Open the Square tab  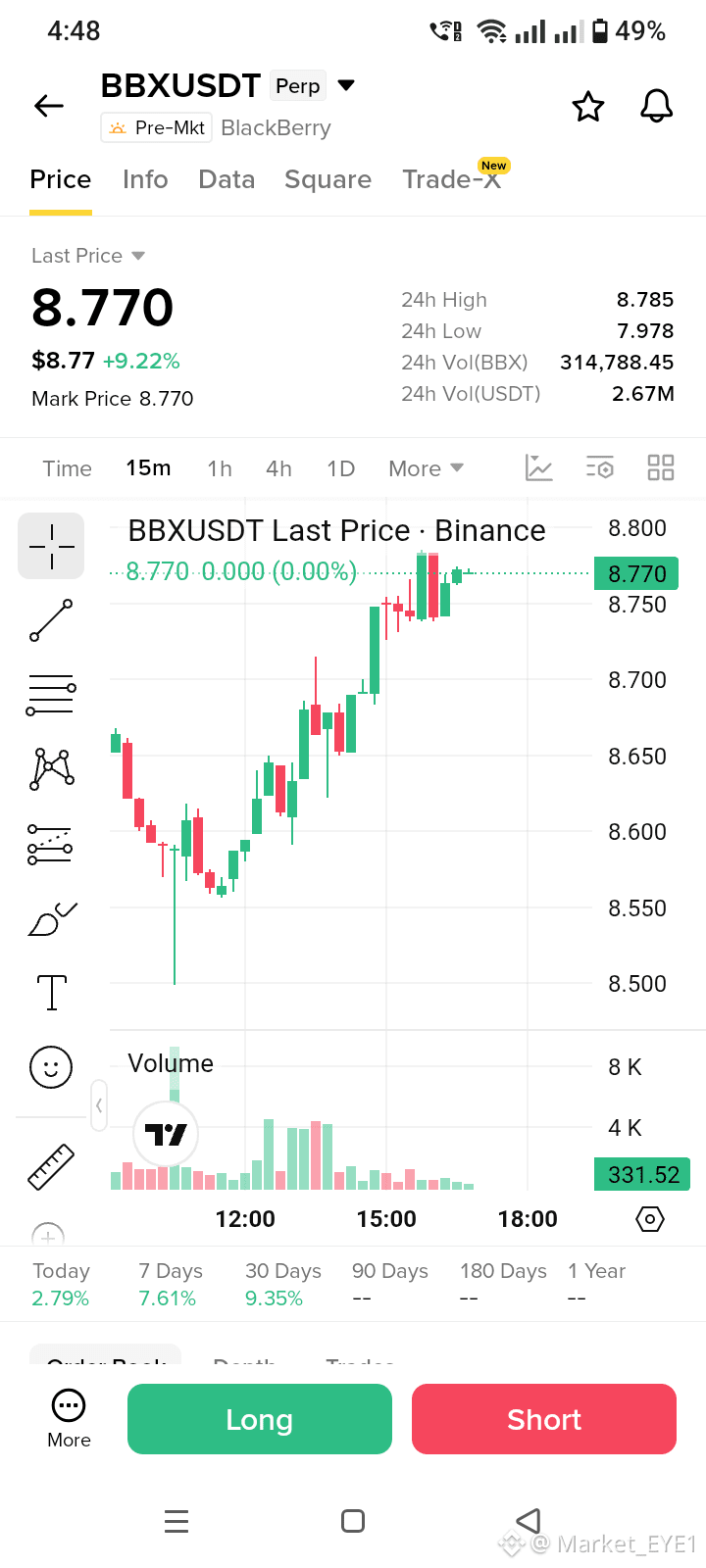[x=328, y=179]
